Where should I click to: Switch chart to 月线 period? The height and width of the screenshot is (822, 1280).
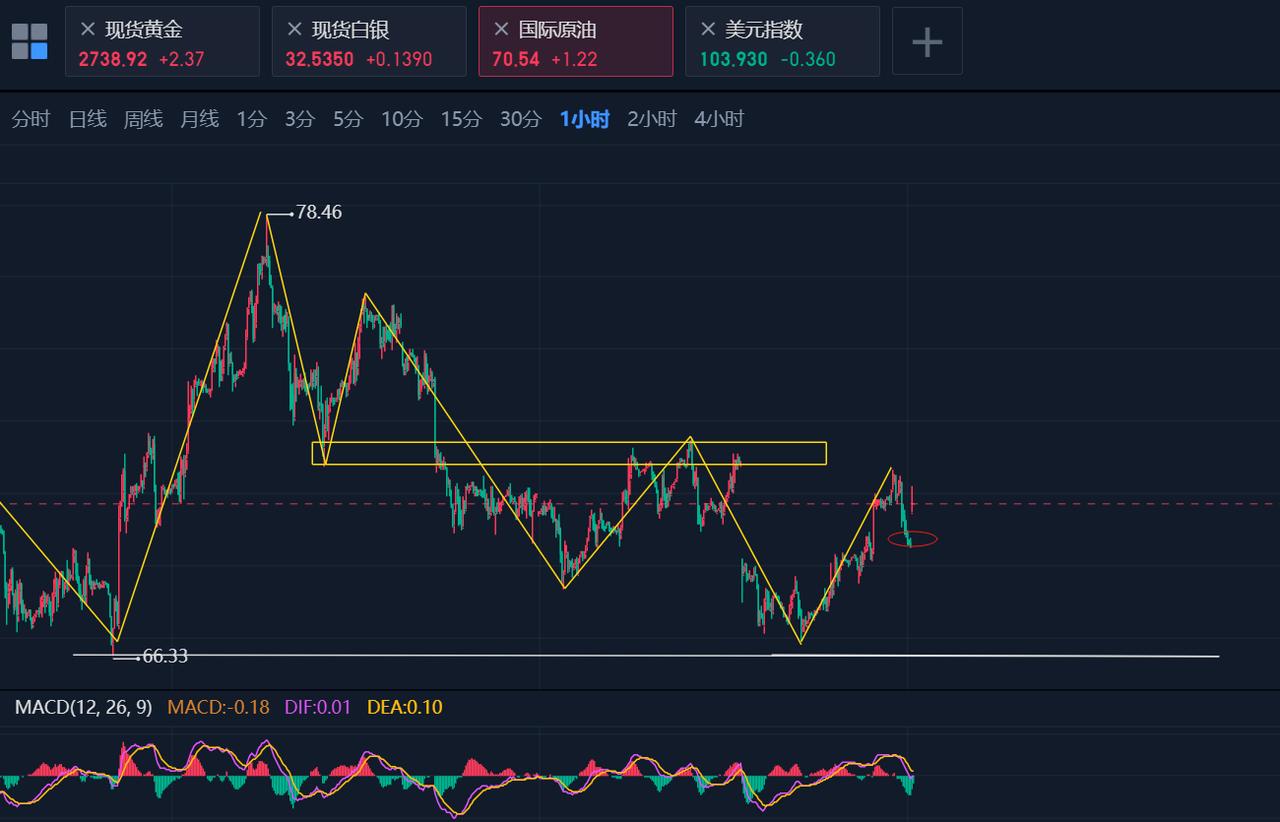click(199, 119)
